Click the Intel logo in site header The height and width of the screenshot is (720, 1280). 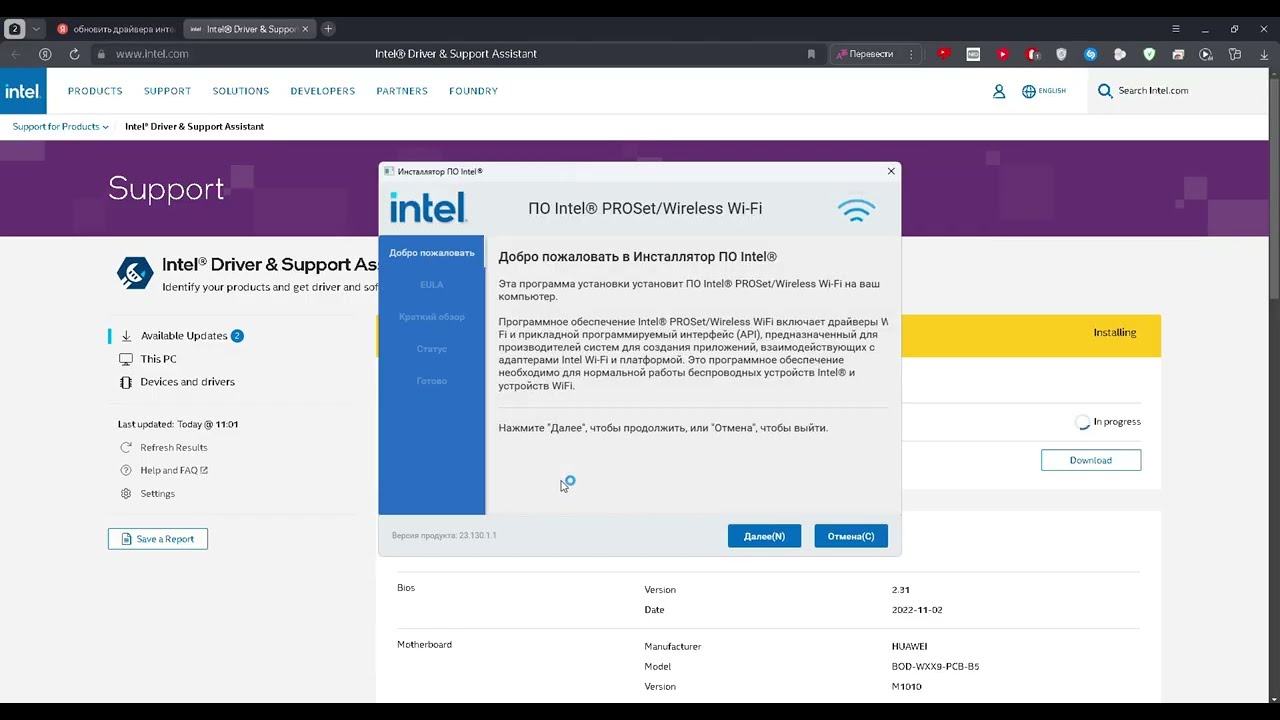coord(22,91)
